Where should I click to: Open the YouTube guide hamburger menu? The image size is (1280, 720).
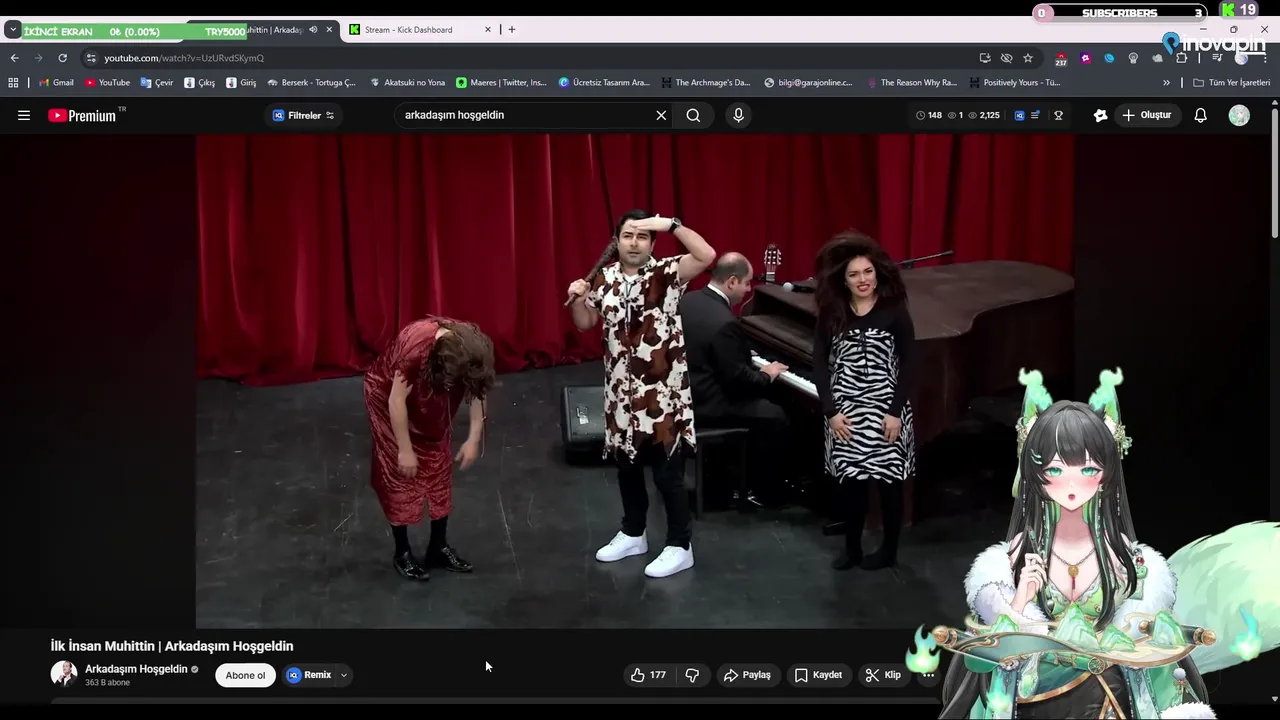pos(24,115)
